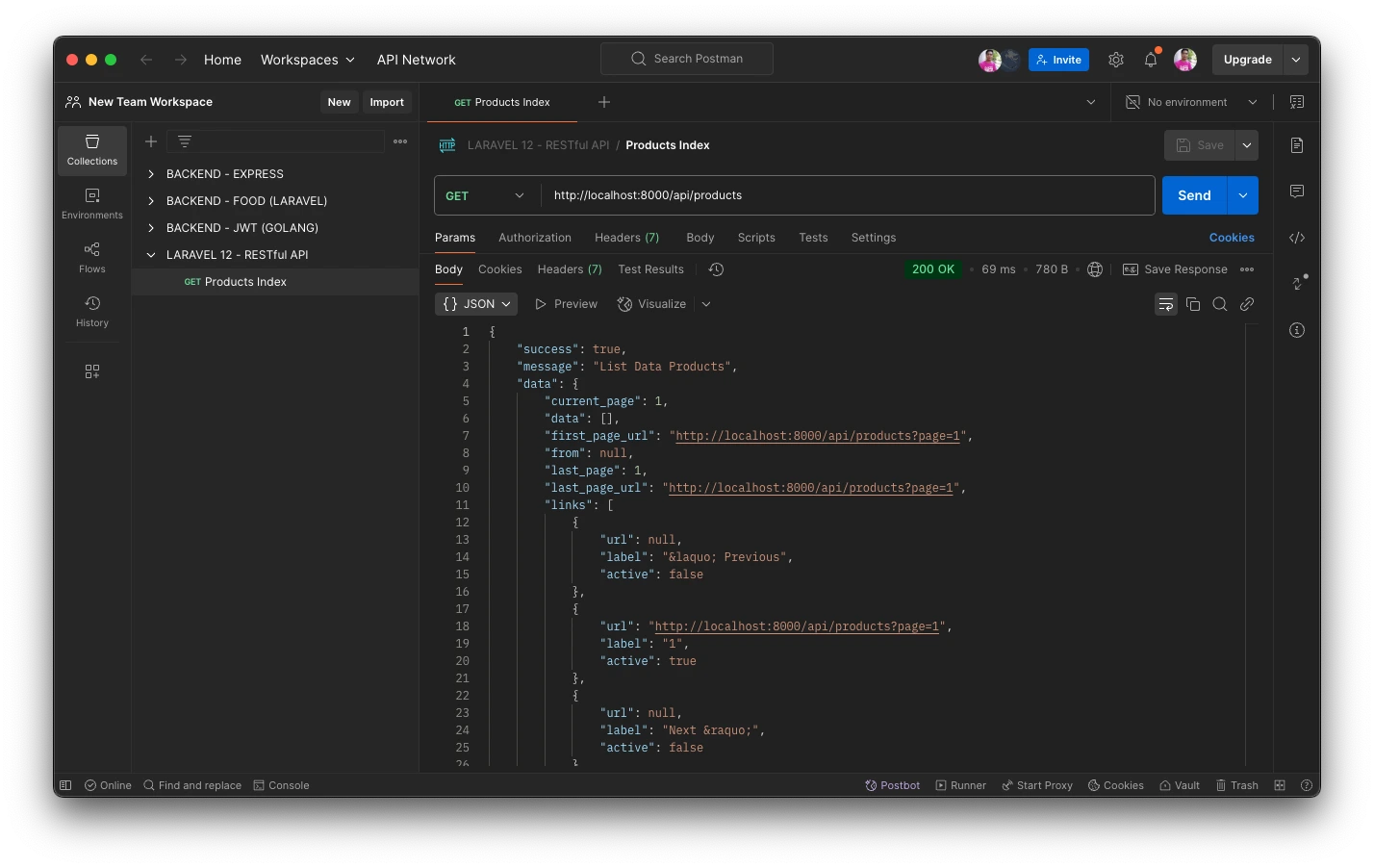Open the response Cookies tab
This screenshot has width=1374, height=868.
coord(500,269)
